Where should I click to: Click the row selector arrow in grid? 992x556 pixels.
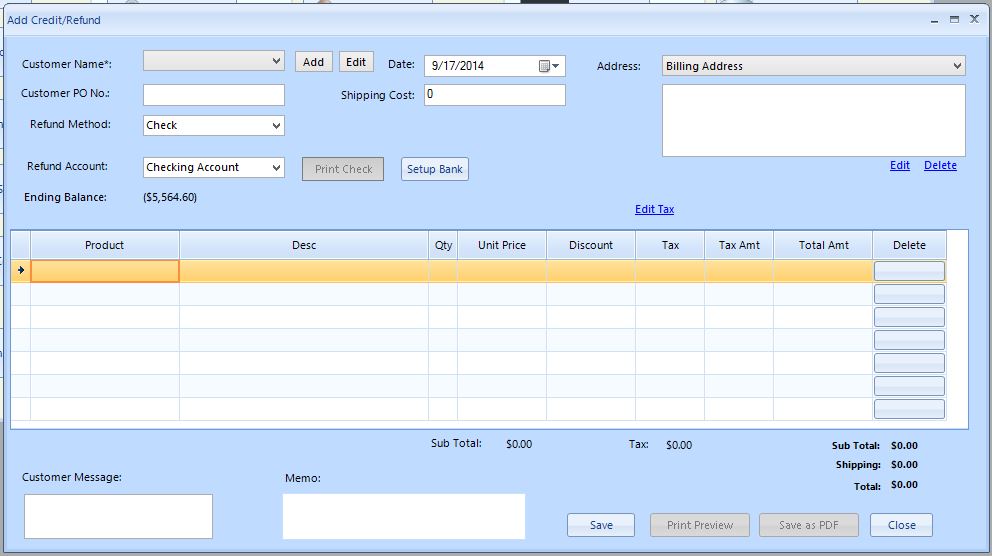[x=21, y=270]
